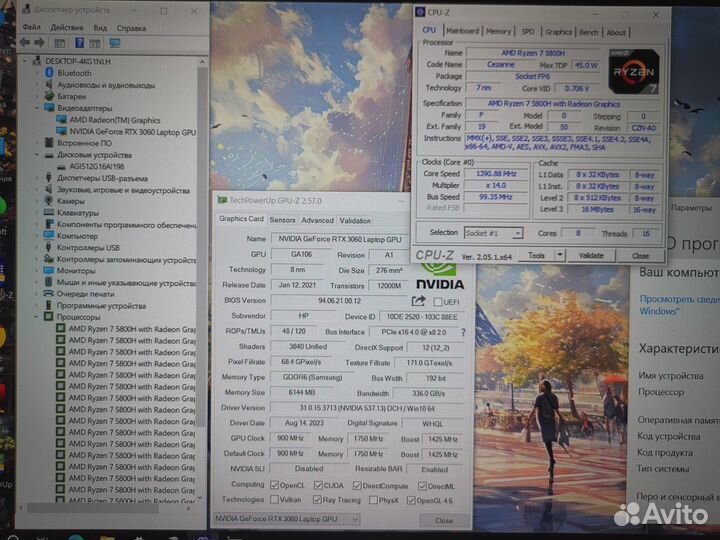Click the Tools button in CPU-Z
This screenshot has height=540, width=720.
[536, 255]
